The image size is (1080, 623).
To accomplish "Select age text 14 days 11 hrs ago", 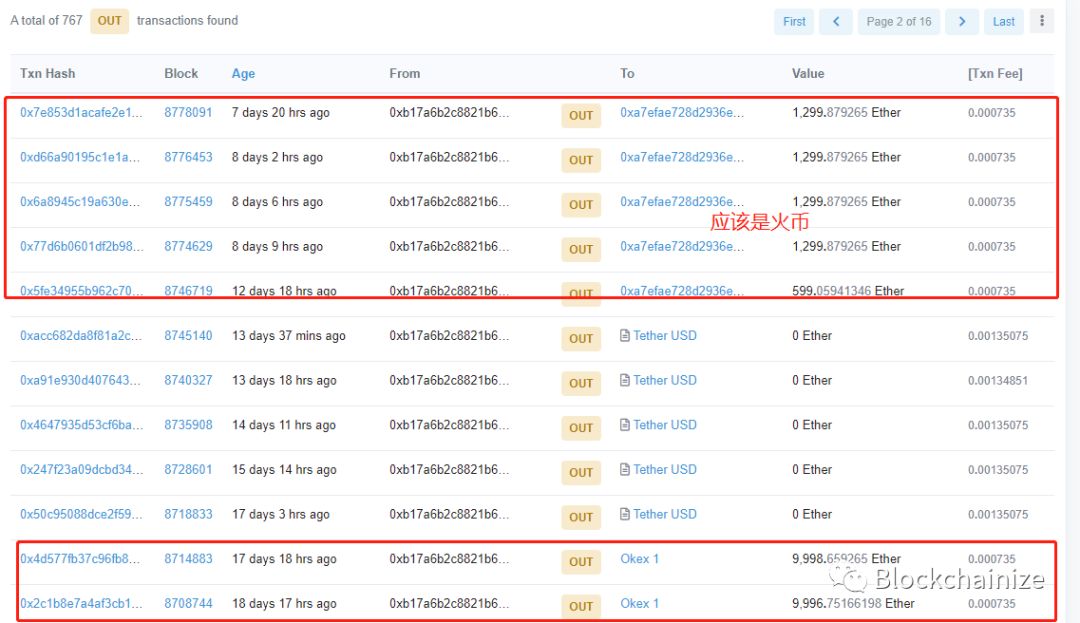I will (x=284, y=425).
